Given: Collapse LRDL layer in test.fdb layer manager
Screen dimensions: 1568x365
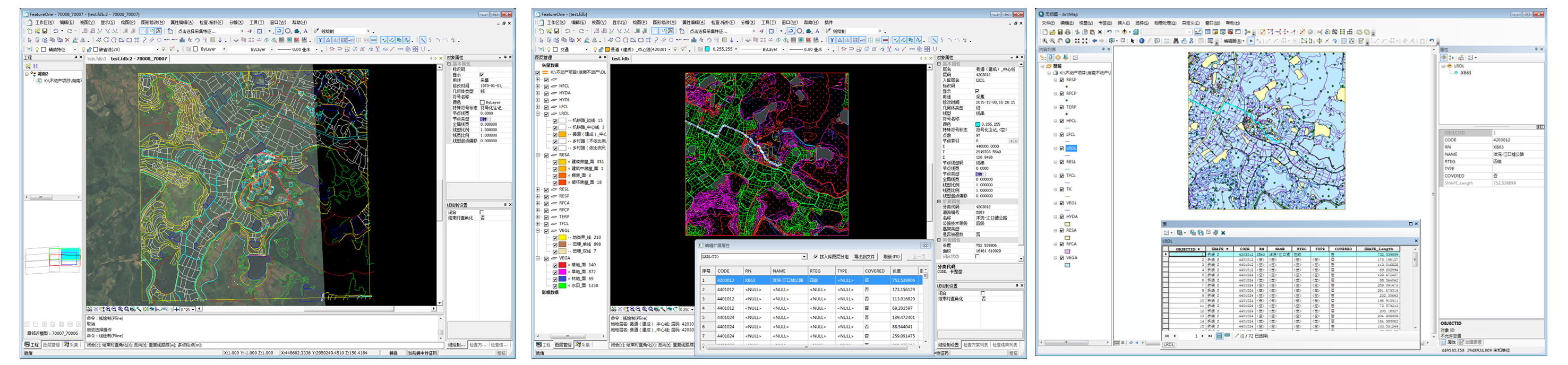Looking at the screenshot, I should [x=538, y=114].
